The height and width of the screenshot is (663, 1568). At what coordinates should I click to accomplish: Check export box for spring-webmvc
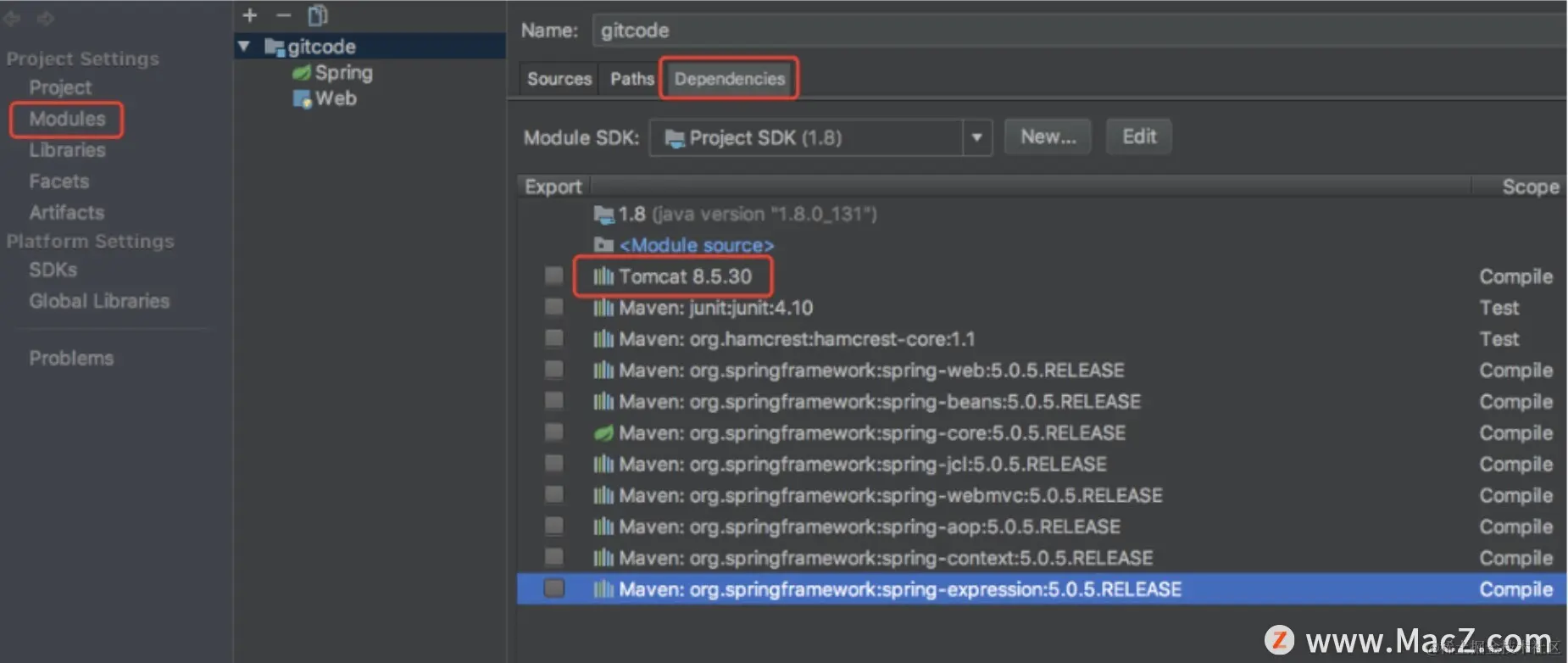(553, 494)
